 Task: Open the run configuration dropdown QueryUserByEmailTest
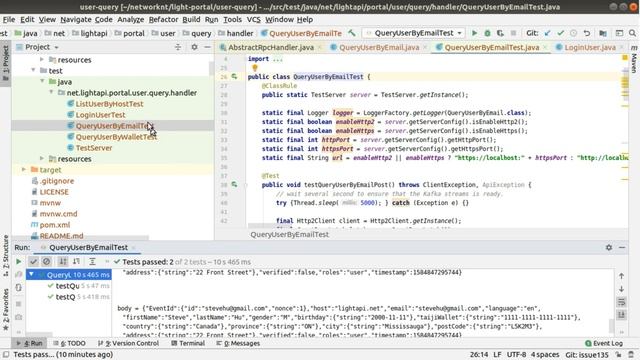tap(414, 33)
